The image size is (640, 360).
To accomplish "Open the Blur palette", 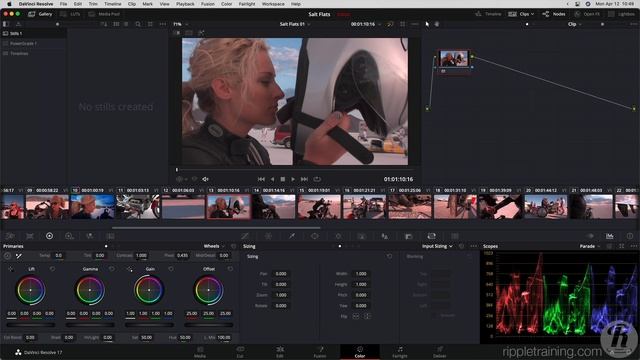I will 384,236.
